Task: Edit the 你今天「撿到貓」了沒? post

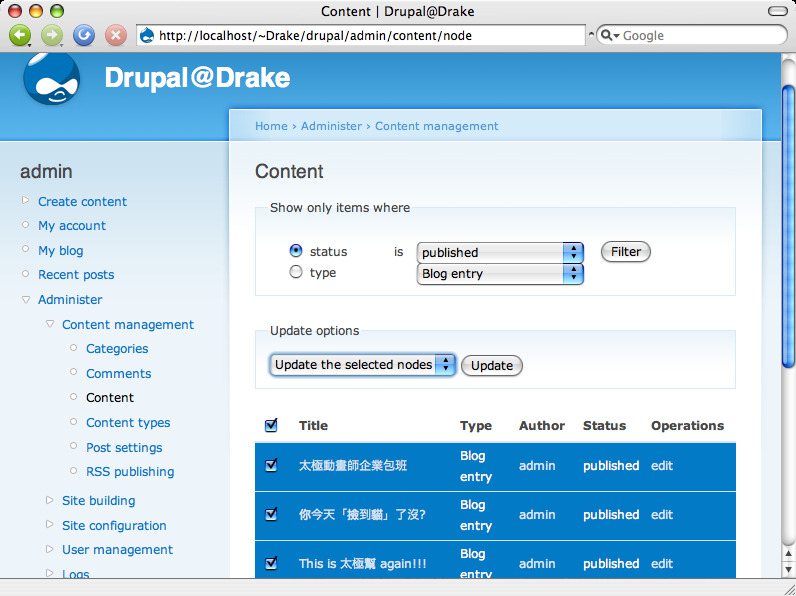Action: pyautogui.click(x=662, y=514)
